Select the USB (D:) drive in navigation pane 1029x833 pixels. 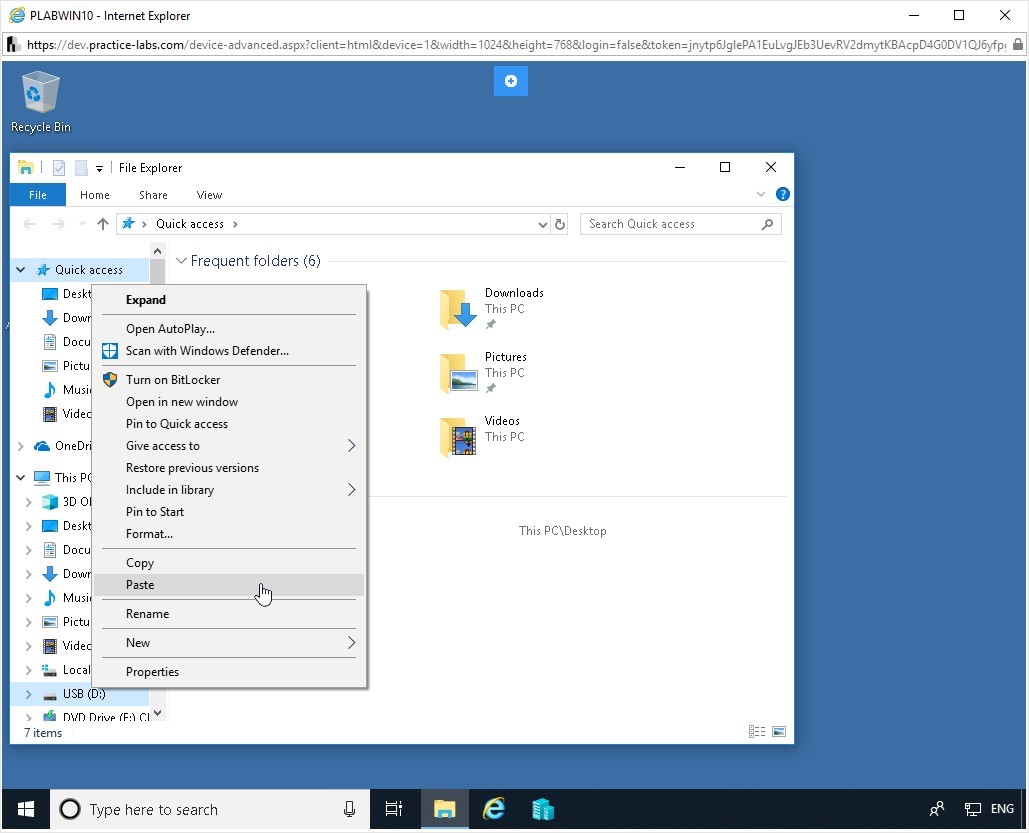(x=79, y=694)
